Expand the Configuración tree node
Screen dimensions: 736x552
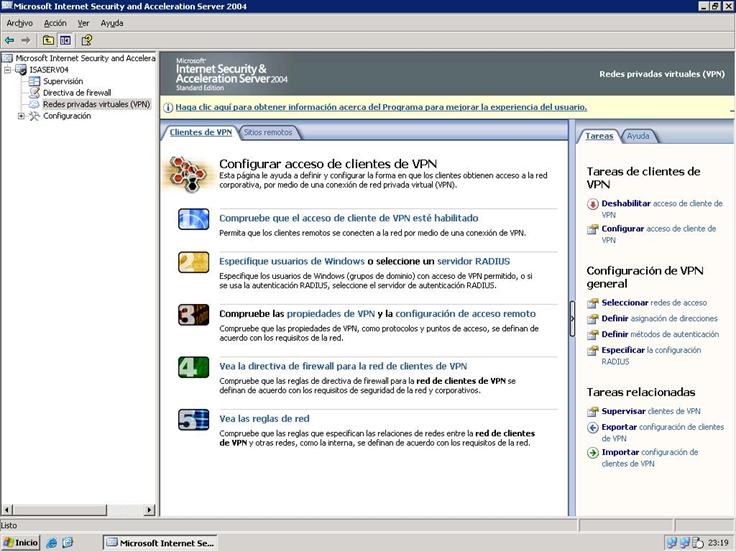click(x=21, y=116)
